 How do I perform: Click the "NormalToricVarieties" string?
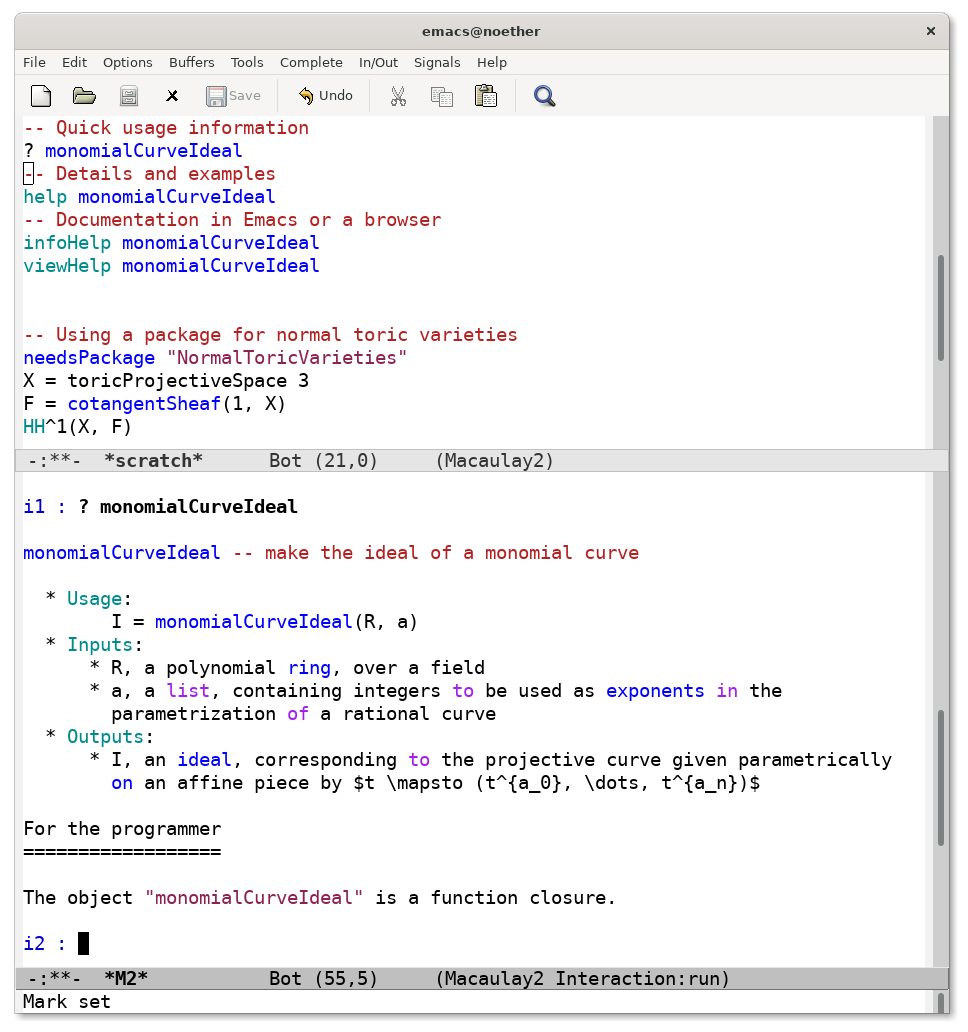287,358
